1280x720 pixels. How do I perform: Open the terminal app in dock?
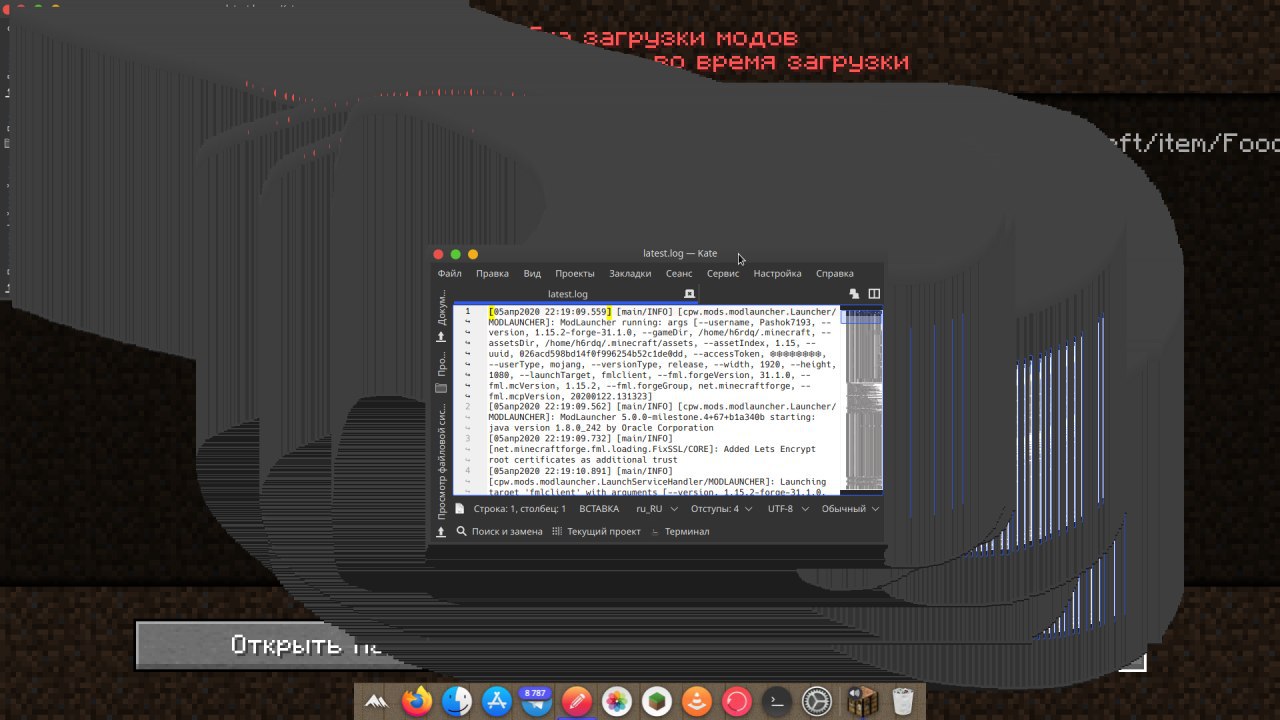[777, 702]
